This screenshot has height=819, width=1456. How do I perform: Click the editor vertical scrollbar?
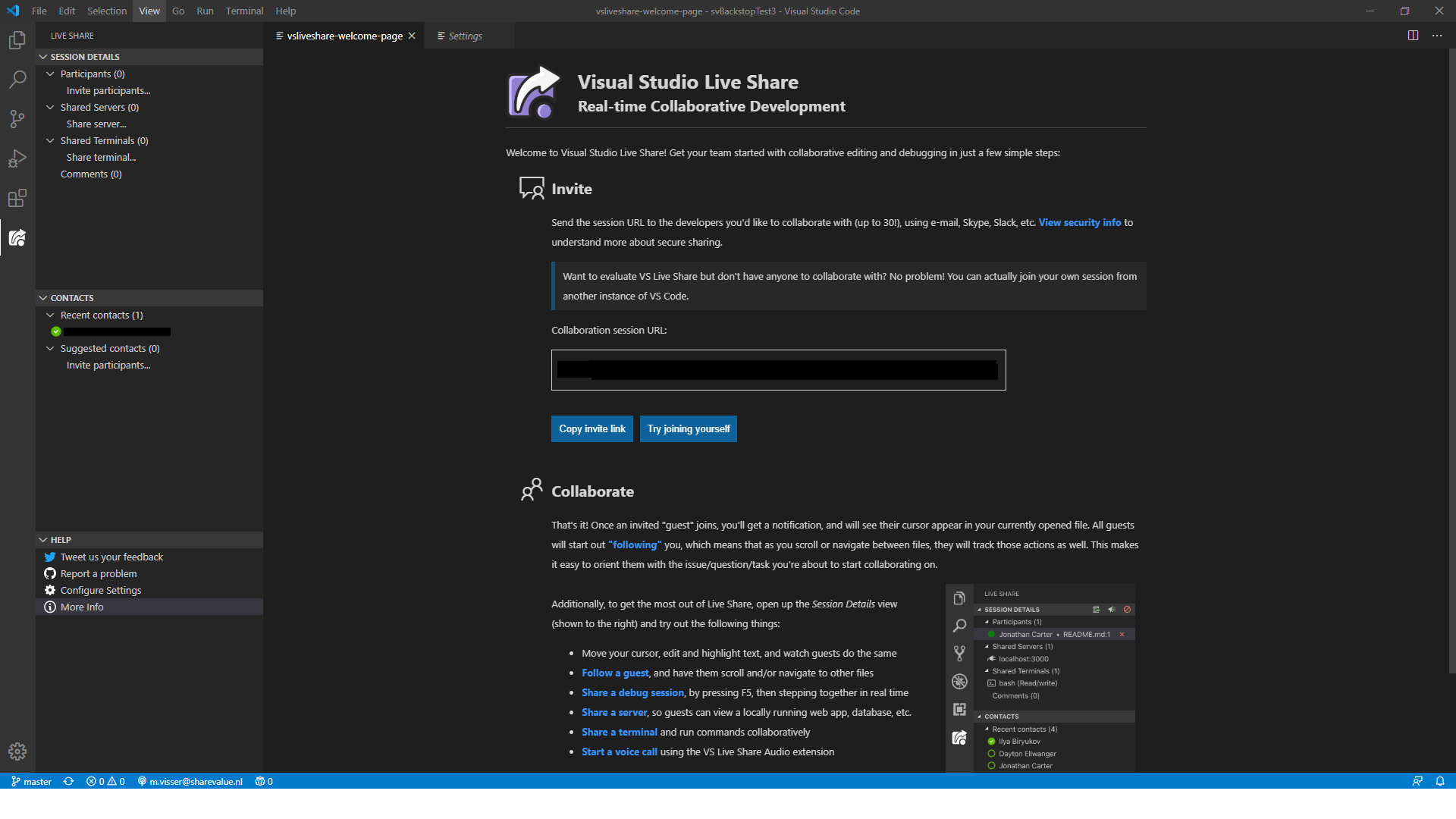pos(1451,361)
